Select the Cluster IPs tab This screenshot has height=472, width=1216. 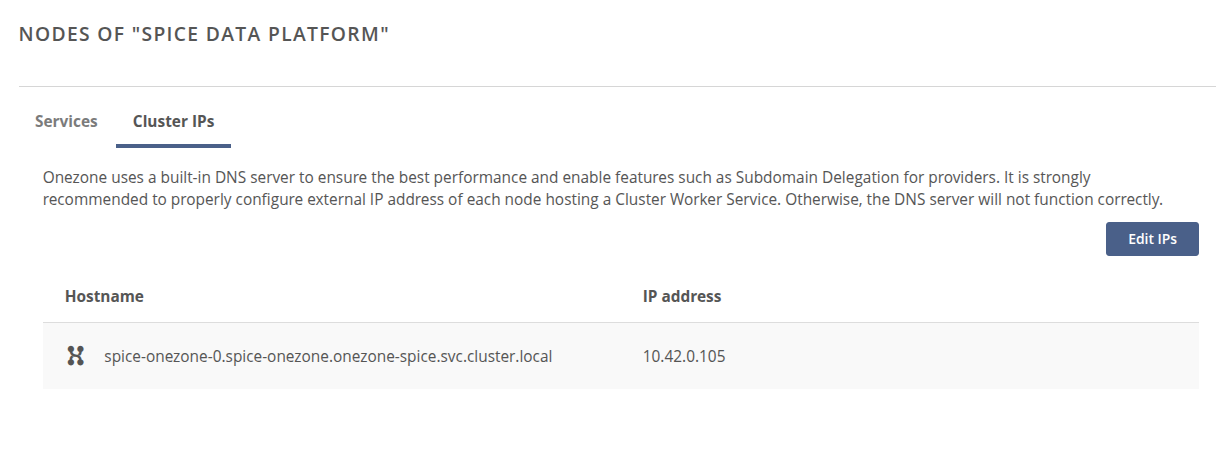[173, 121]
